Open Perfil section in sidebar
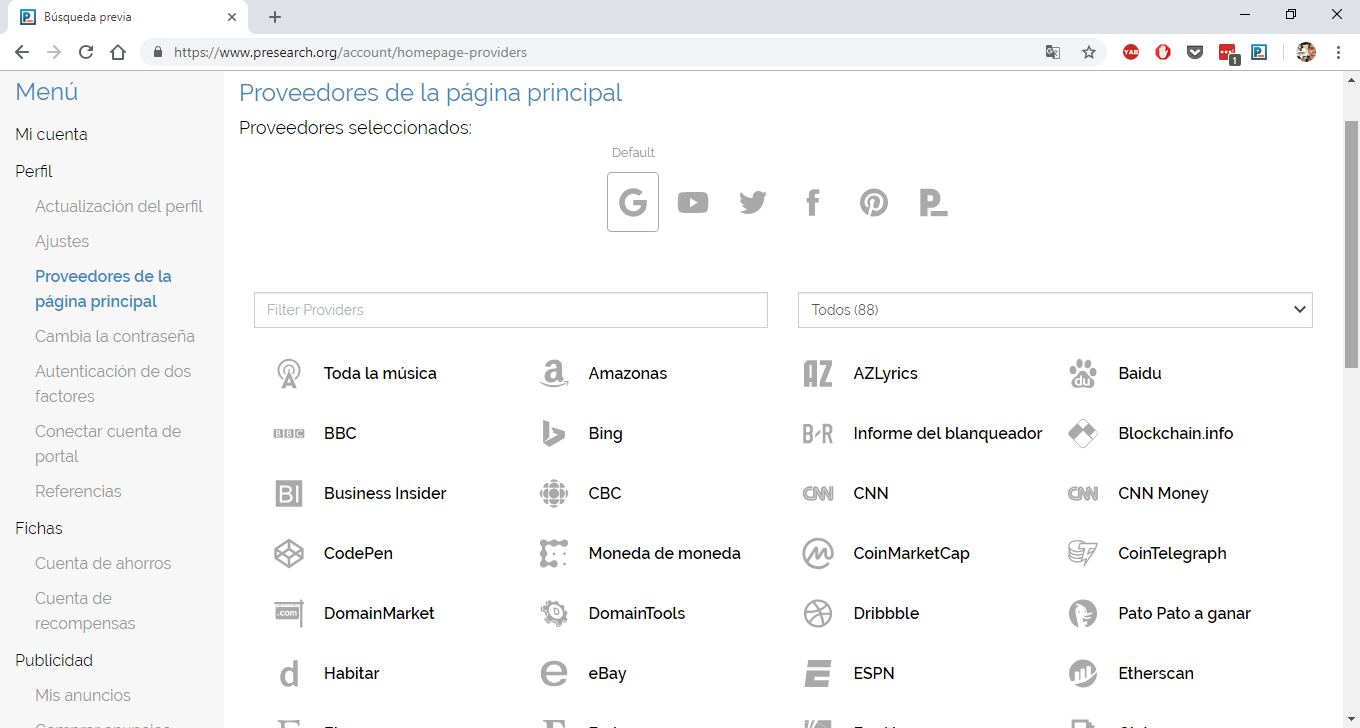The height and width of the screenshot is (728, 1360). (x=34, y=171)
